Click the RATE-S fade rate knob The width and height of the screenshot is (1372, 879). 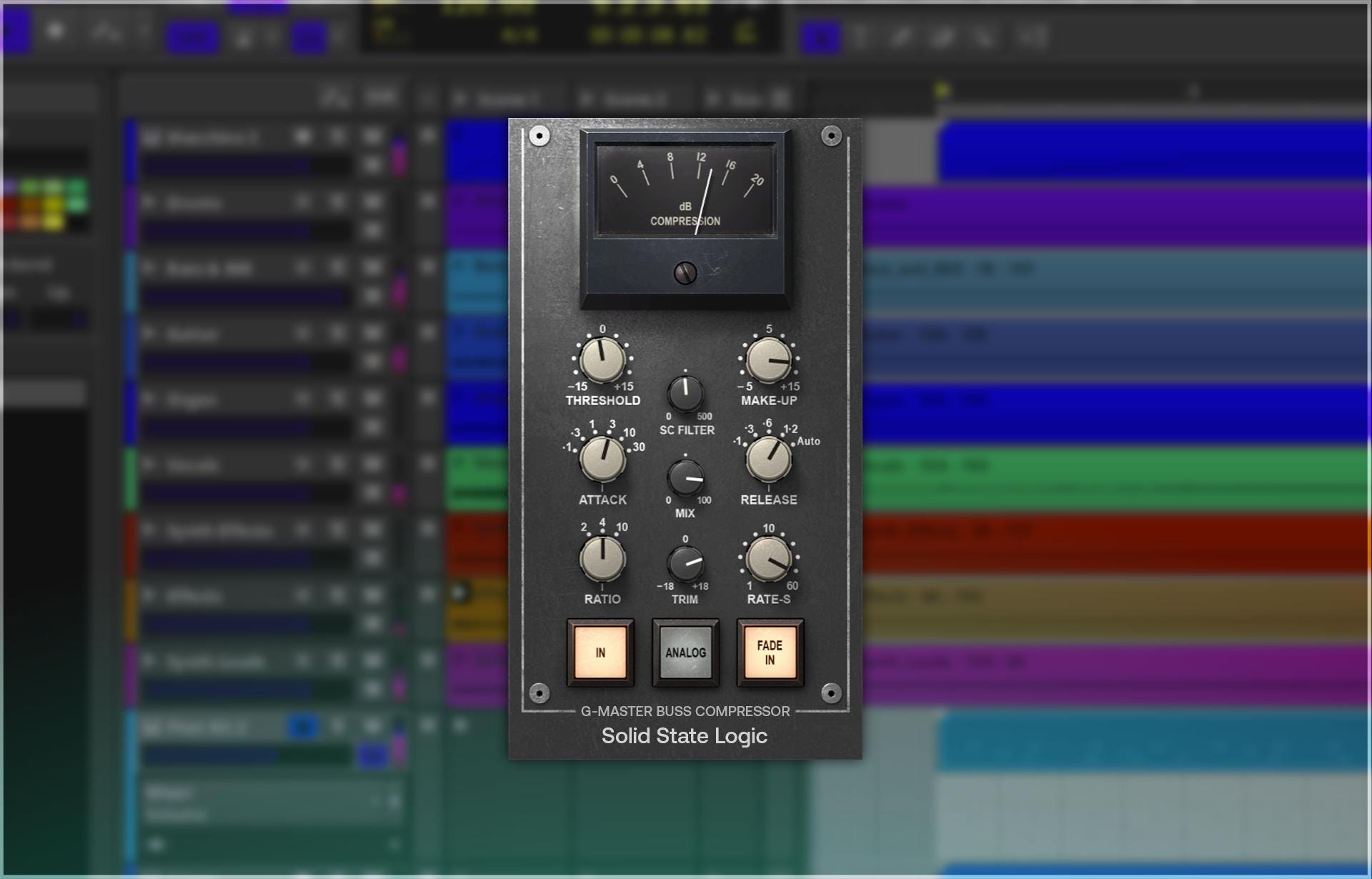pos(769,558)
